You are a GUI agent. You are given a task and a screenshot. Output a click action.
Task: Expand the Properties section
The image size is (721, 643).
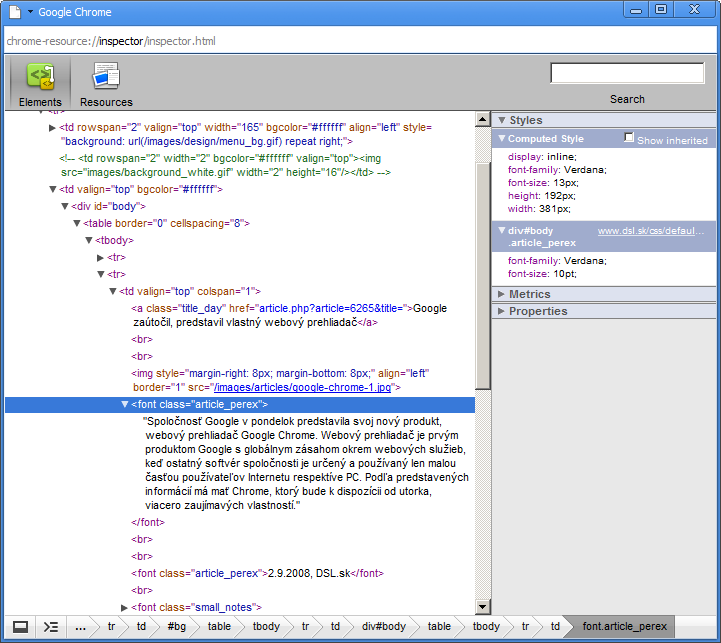pyautogui.click(x=502, y=311)
